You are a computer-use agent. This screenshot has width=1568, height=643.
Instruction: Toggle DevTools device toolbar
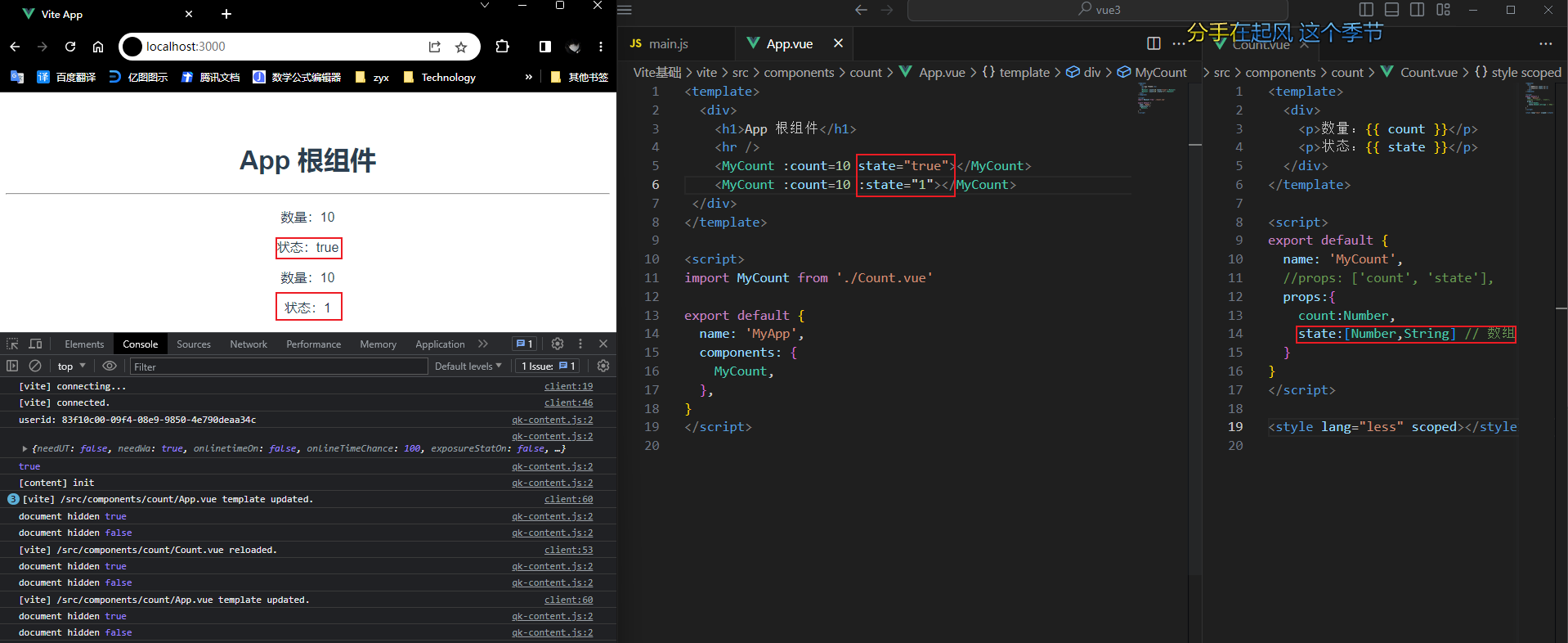[x=35, y=344]
